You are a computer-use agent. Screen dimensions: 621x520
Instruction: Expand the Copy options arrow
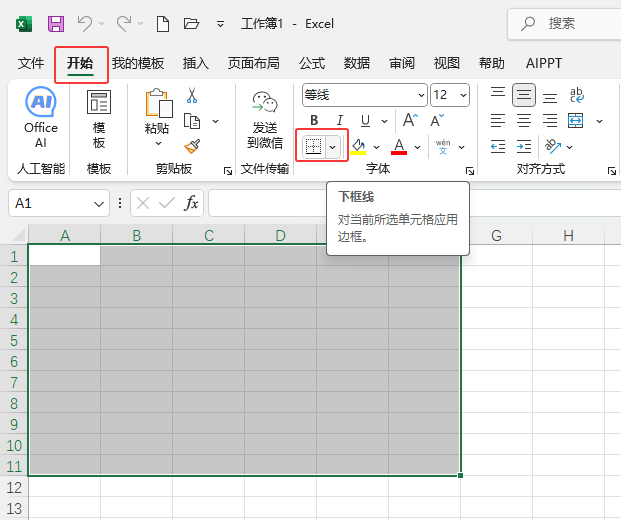pyautogui.click(x=215, y=121)
